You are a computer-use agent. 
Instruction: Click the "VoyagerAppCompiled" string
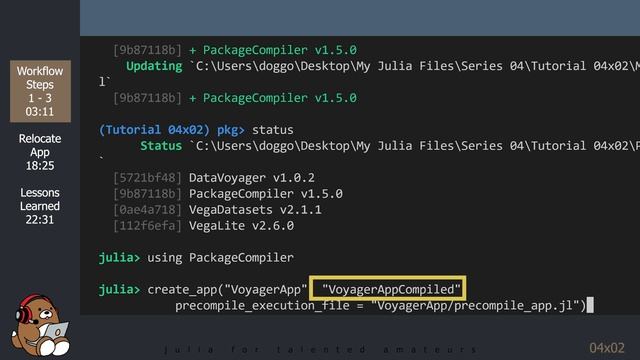391,289
